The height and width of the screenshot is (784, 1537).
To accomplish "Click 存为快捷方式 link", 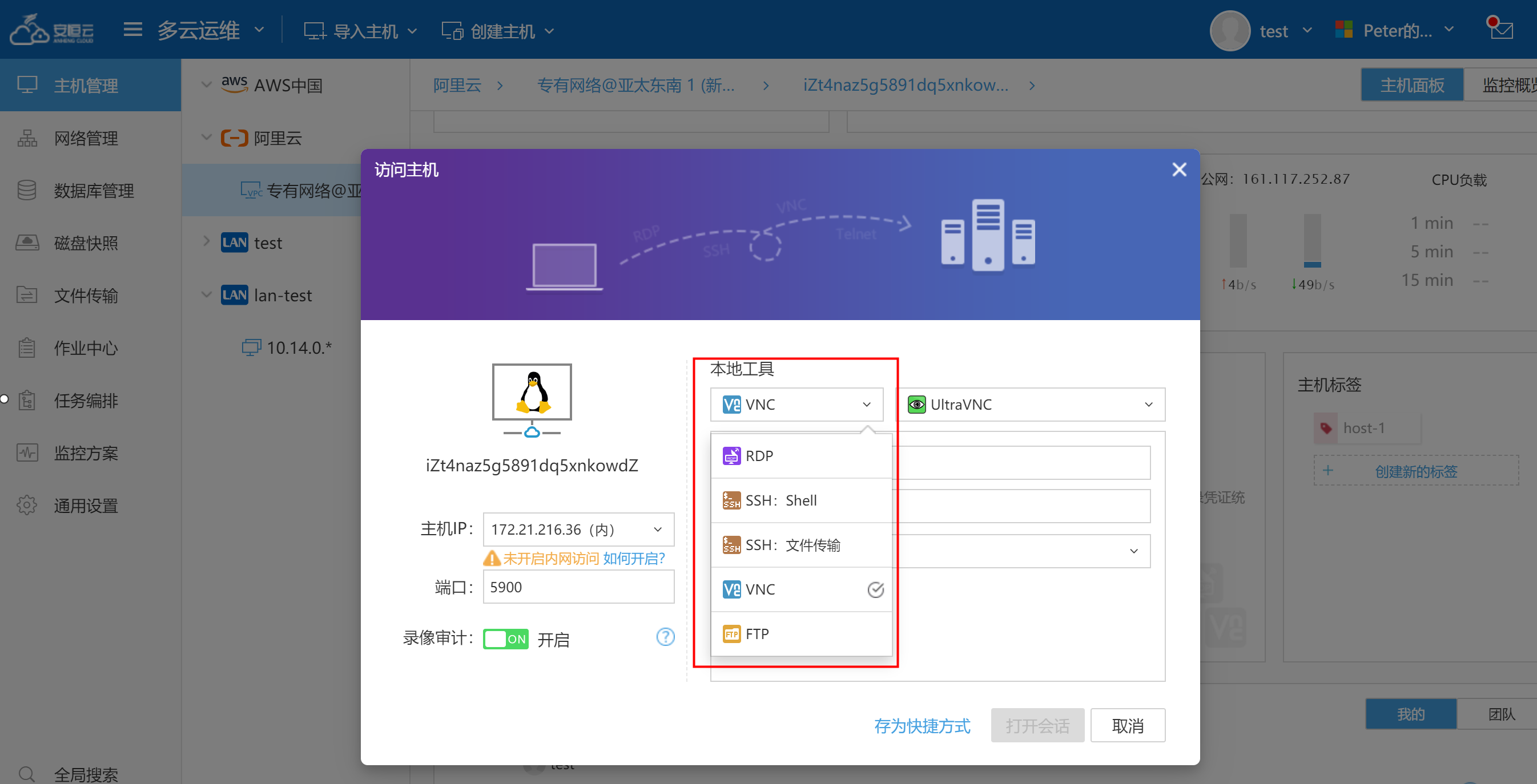I will tap(922, 726).
